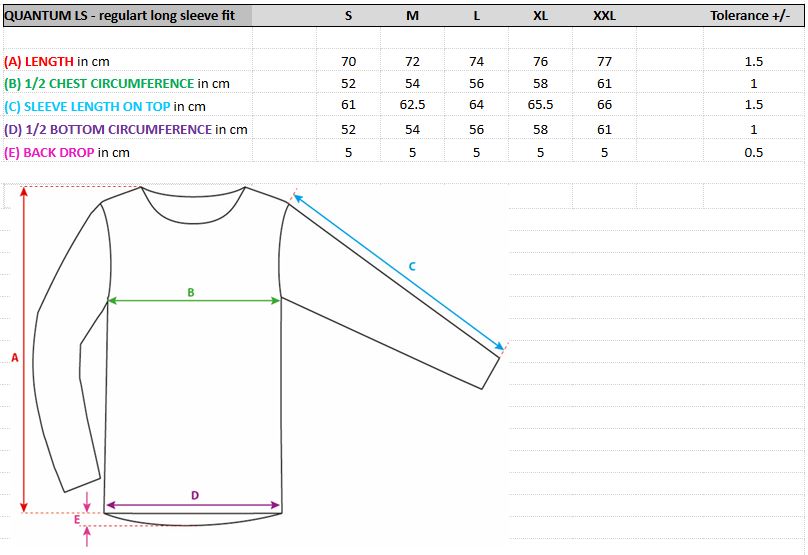
Task: Select the 64 sleeve length cell for L
Action: (x=476, y=105)
